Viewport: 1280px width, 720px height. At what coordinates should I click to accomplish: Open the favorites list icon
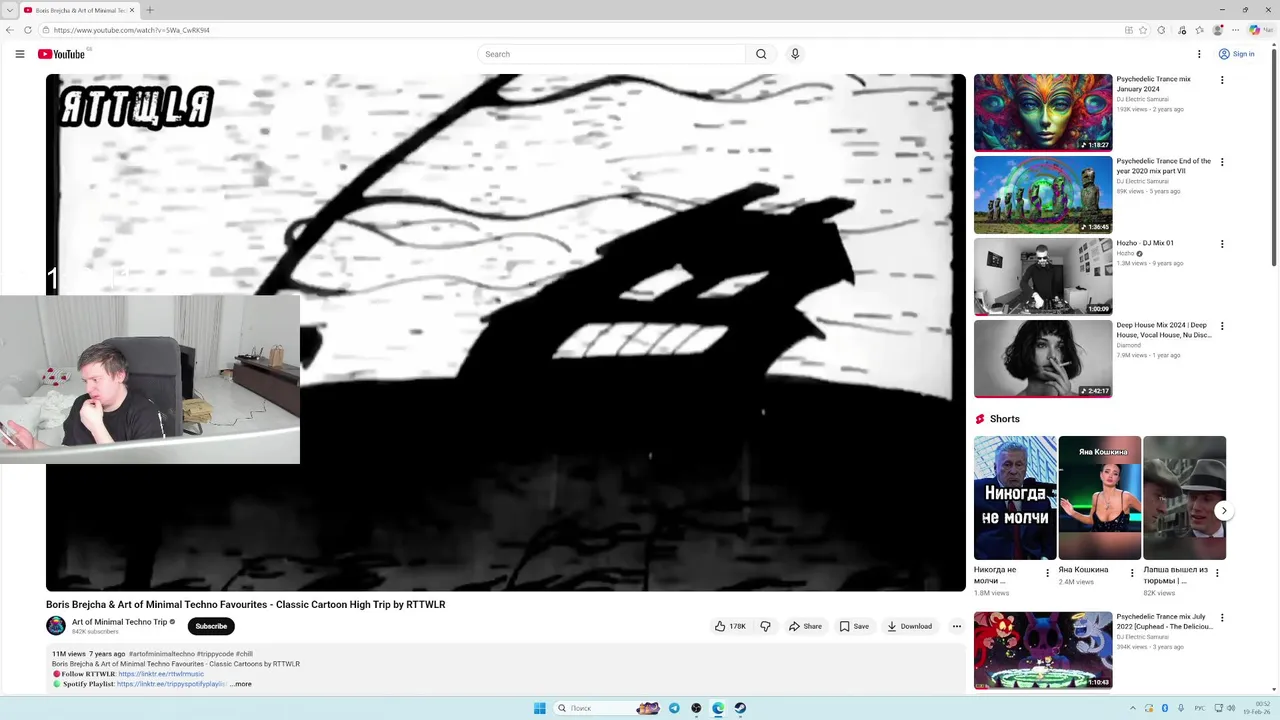[1199, 30]
